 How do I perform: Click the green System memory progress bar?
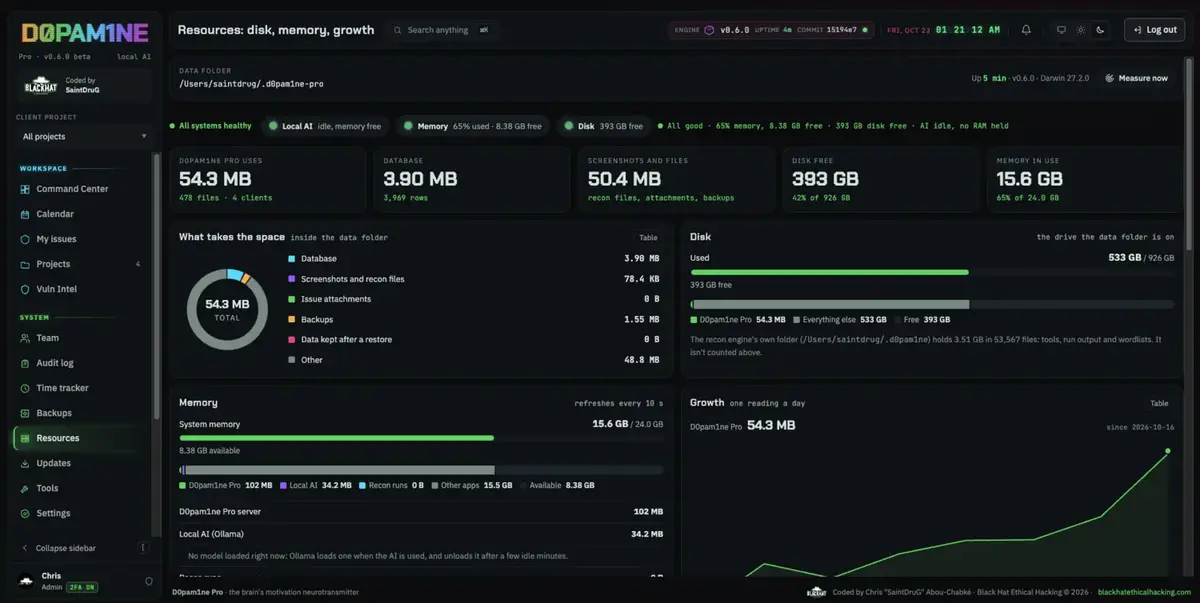click(336, 438)
